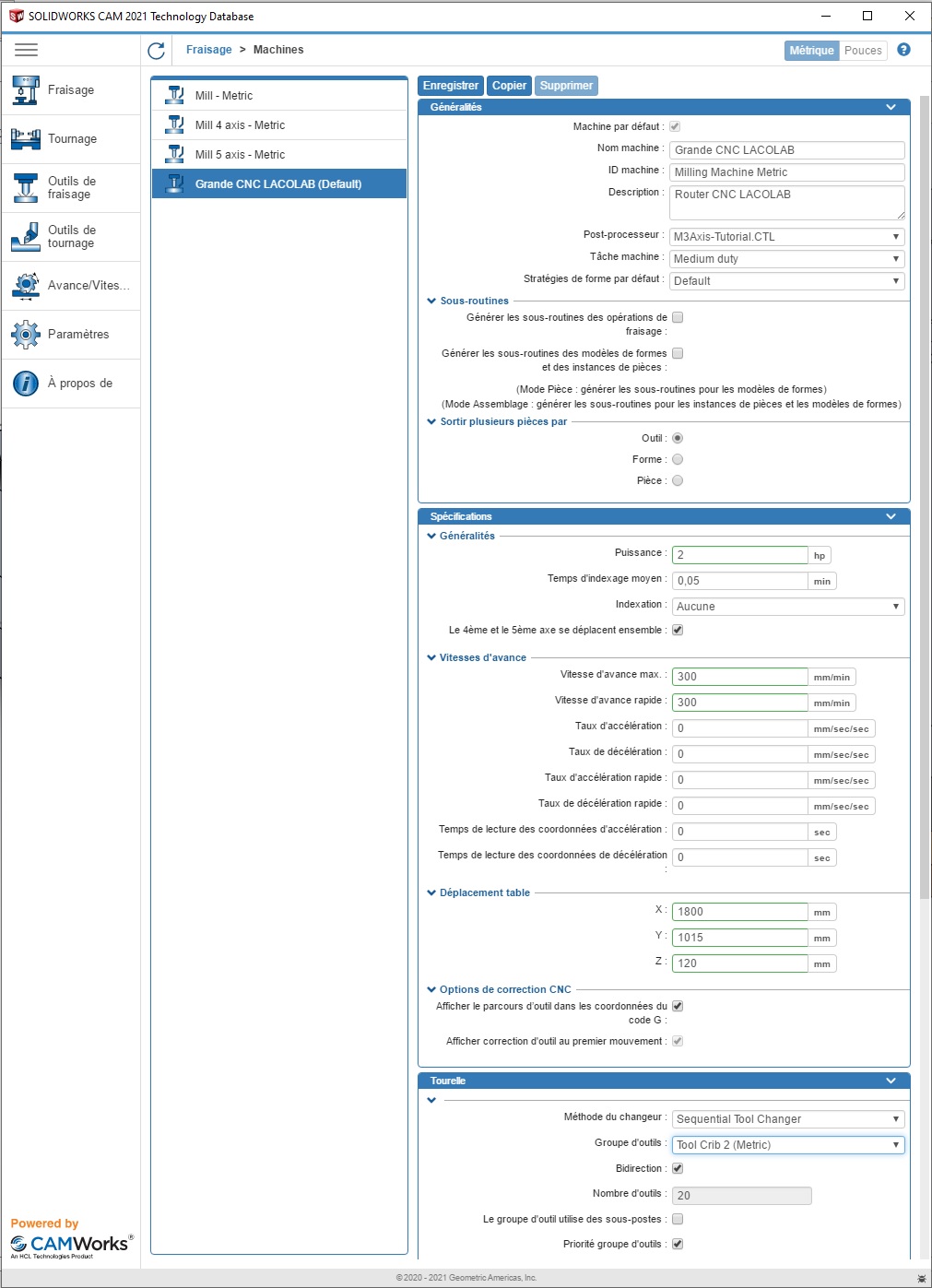Click the Supprimer button
This screenshot has height=1288, width=932.
(x=566, y=86)
